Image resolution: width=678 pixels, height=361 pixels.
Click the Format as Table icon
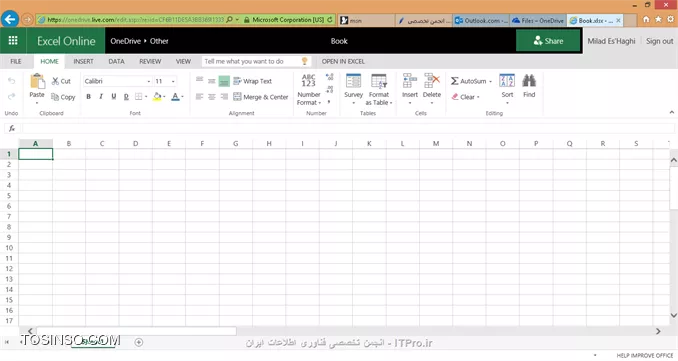[379, 81]
